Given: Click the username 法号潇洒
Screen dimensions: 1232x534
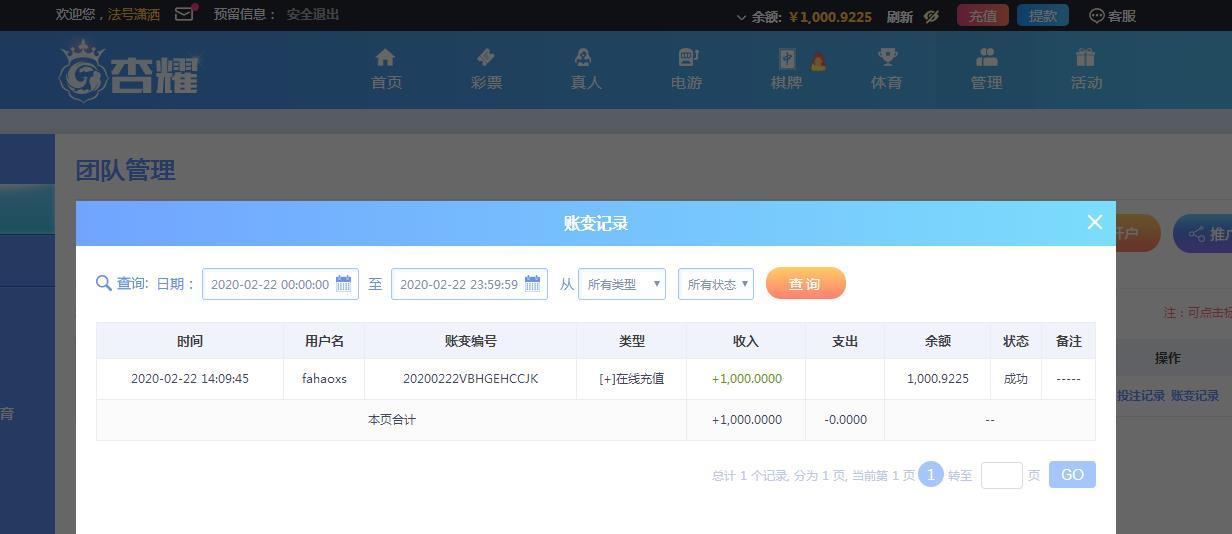Looking at the screenshot, I should (x=134, y=14).
